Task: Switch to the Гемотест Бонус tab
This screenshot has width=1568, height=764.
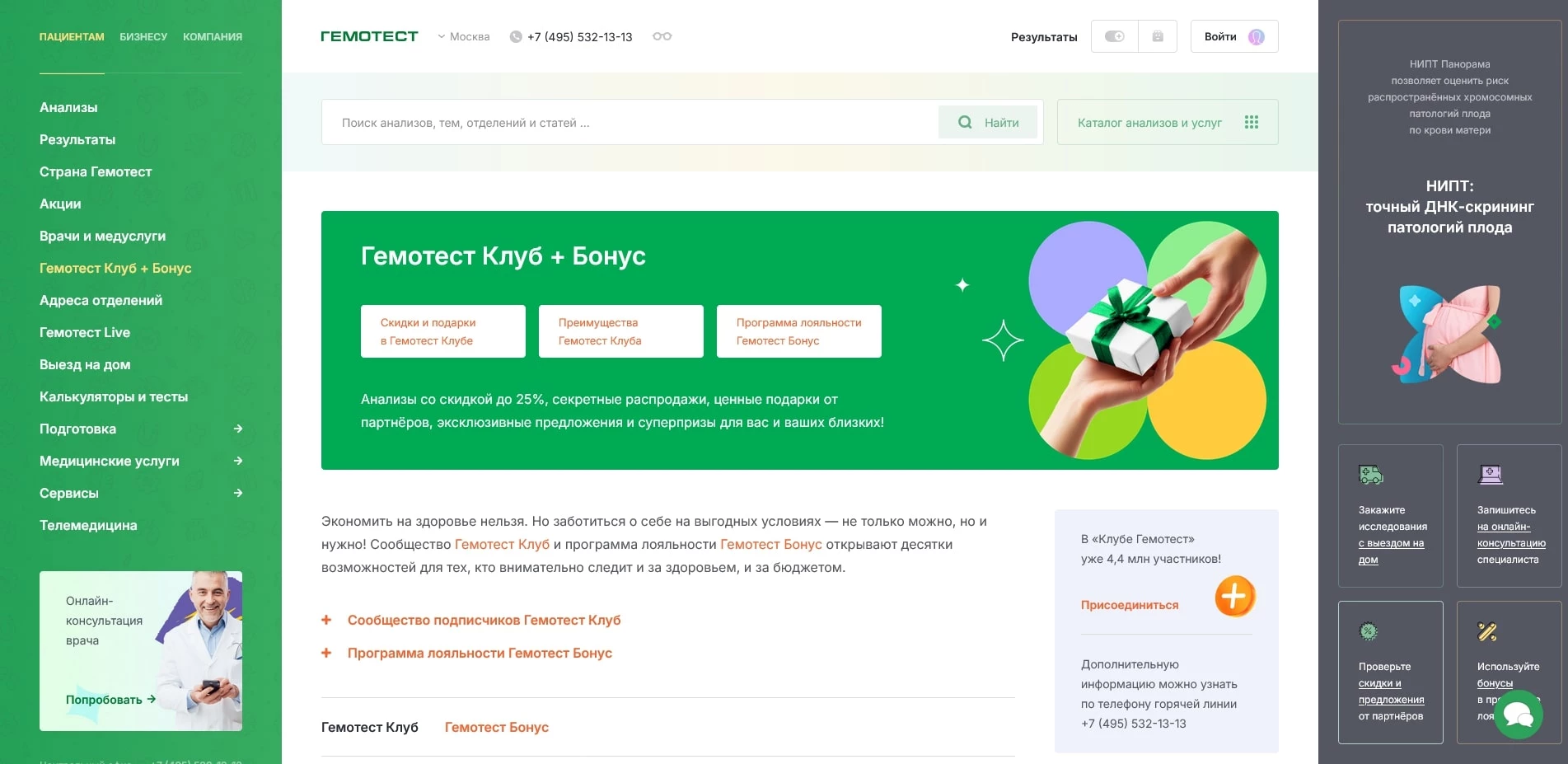Action: 496,727
